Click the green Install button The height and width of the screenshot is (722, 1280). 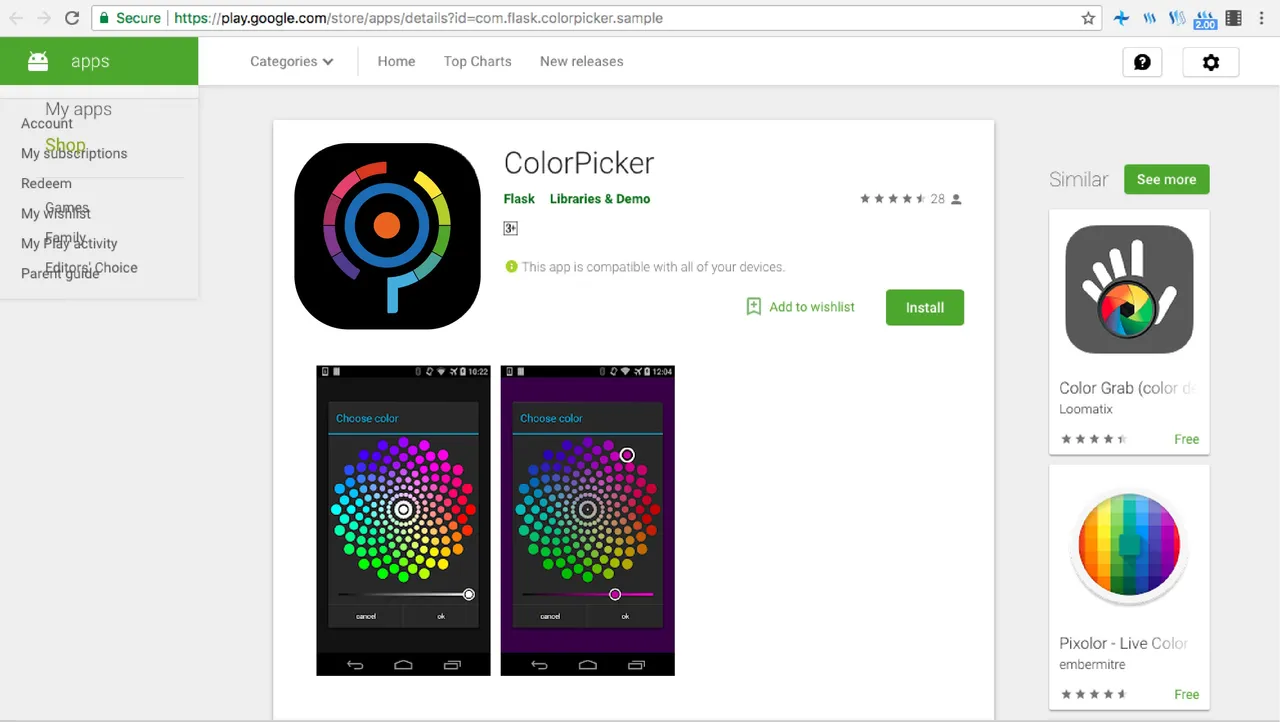tap(924, 307)
